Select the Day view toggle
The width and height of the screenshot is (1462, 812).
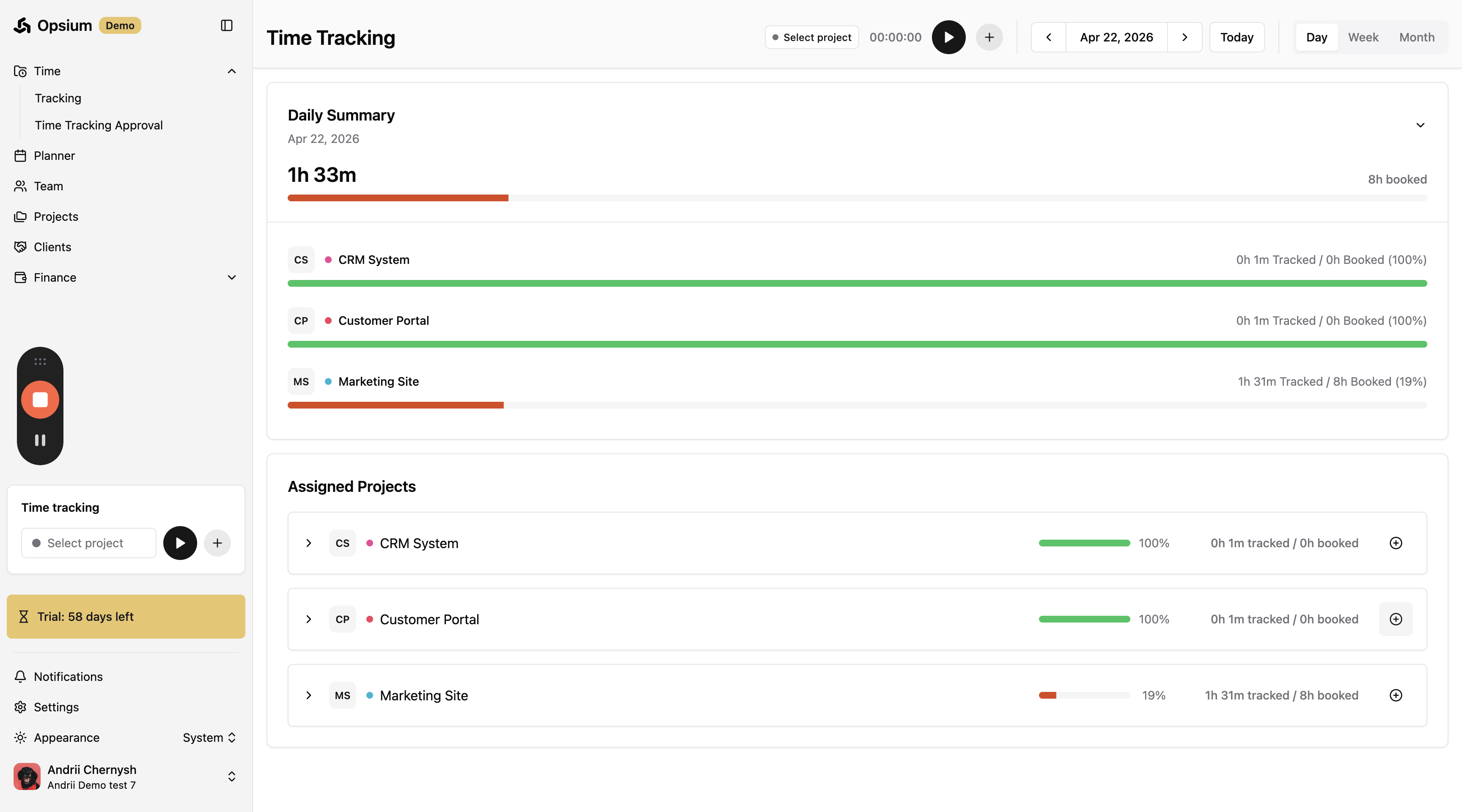(x=1316, y=38)
